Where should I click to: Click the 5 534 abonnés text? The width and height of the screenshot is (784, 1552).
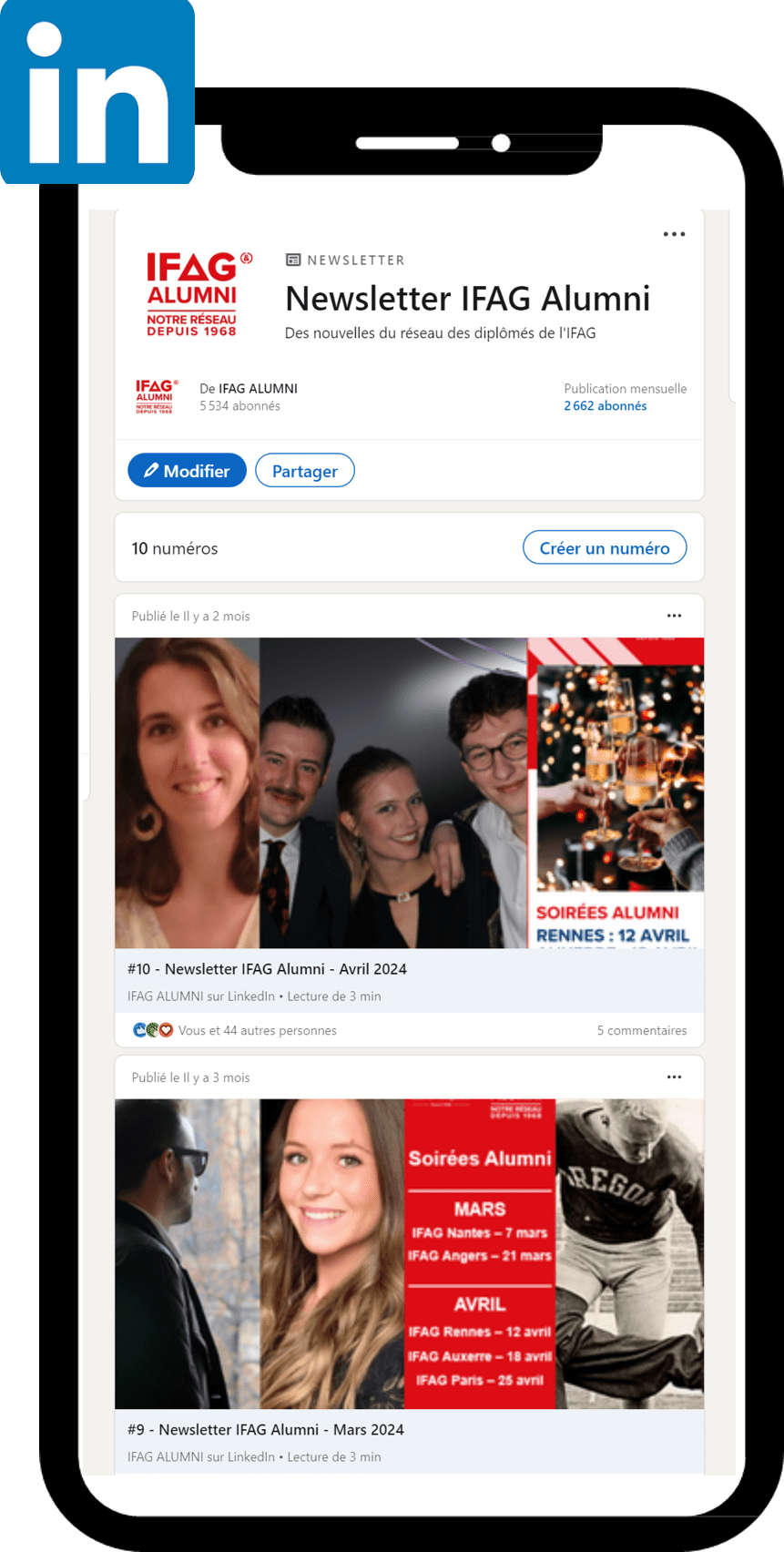(x=240, y=406)
